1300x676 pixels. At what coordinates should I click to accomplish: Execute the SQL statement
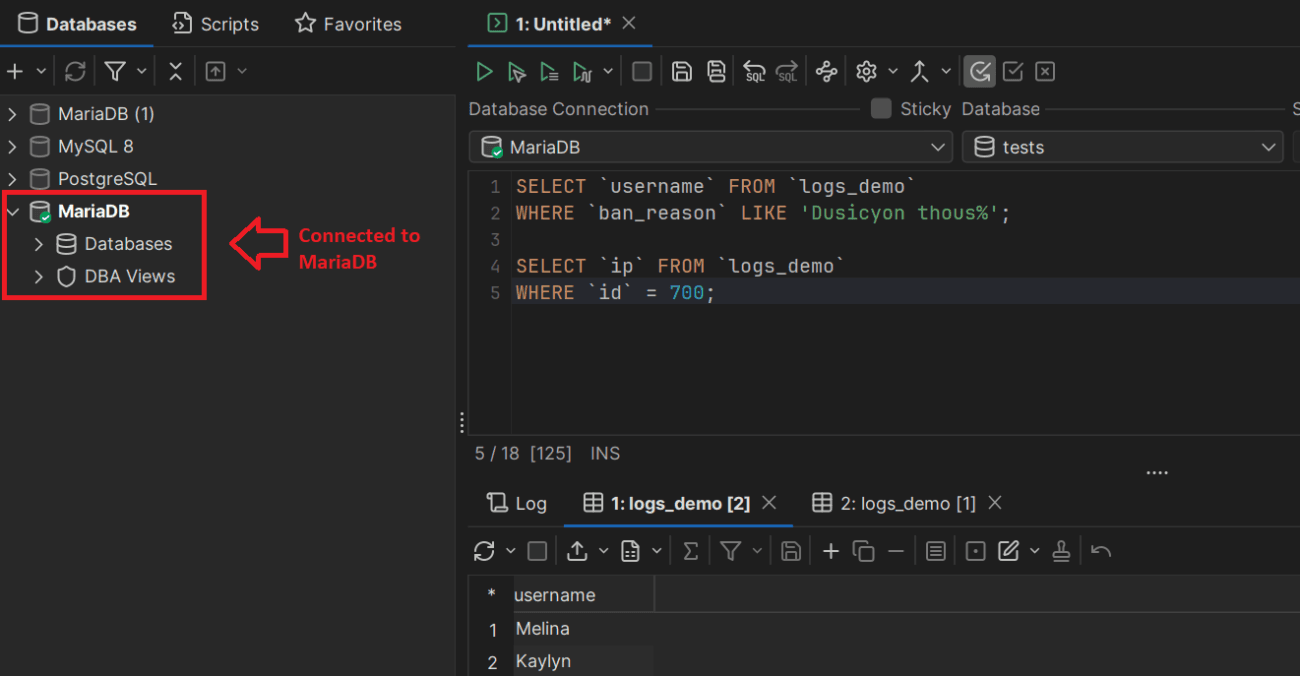(x=485, y=70)
